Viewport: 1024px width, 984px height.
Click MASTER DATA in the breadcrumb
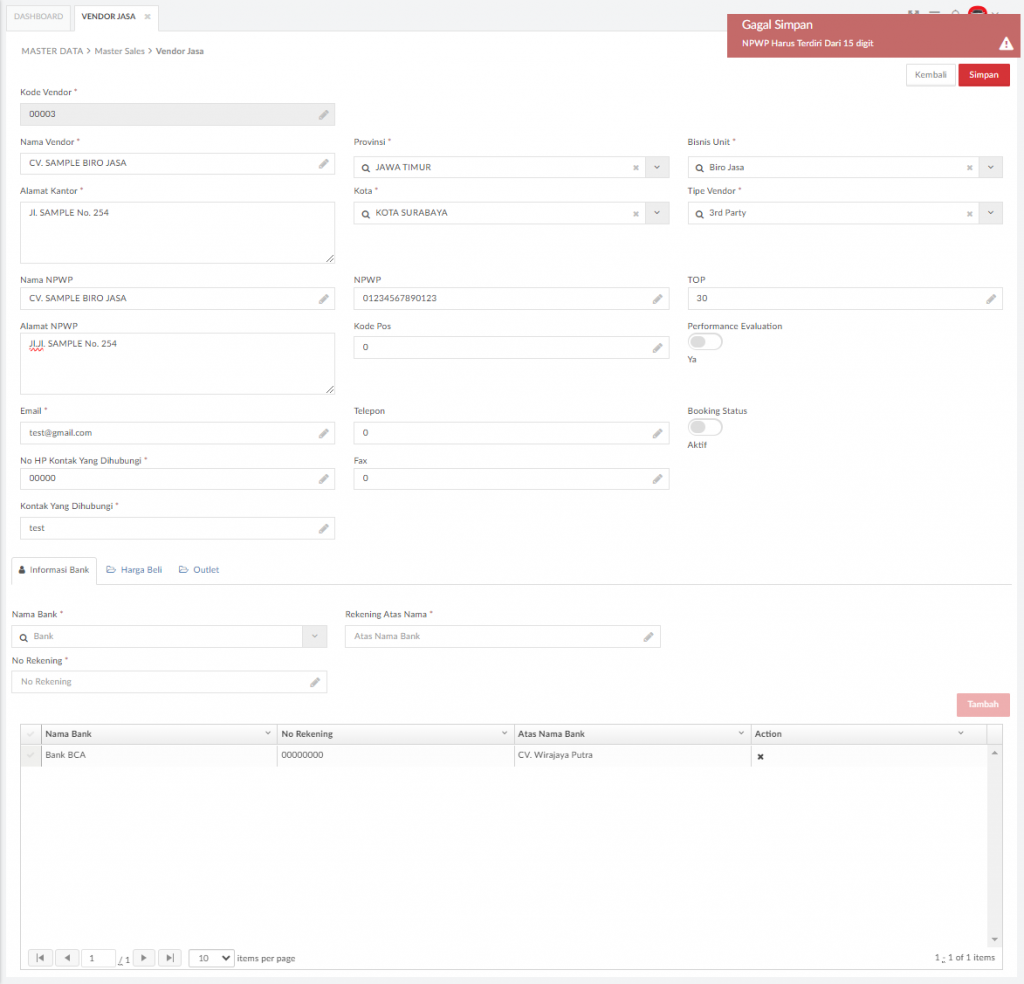coord(52,51)
